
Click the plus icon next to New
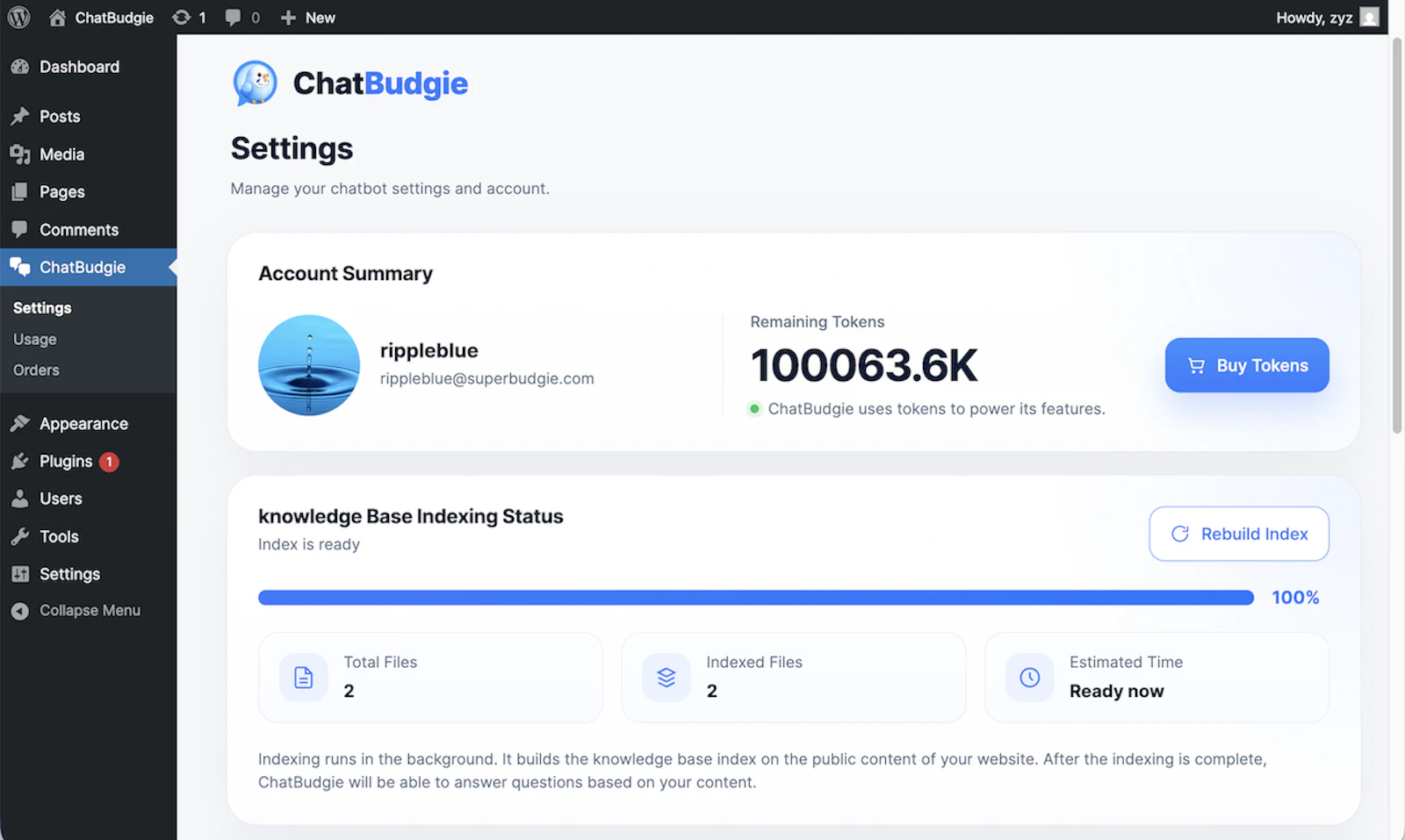(x=288, y=18)
